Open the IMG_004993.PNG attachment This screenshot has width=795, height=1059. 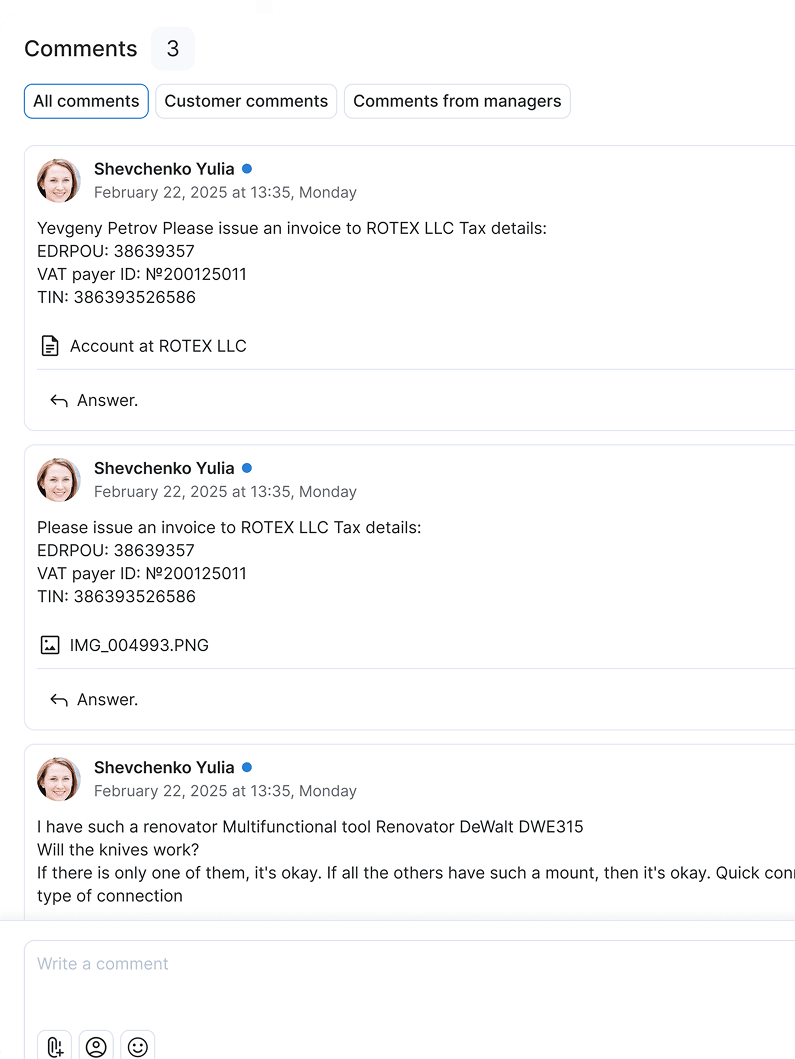pyautogui.click(x=139, y=645)
